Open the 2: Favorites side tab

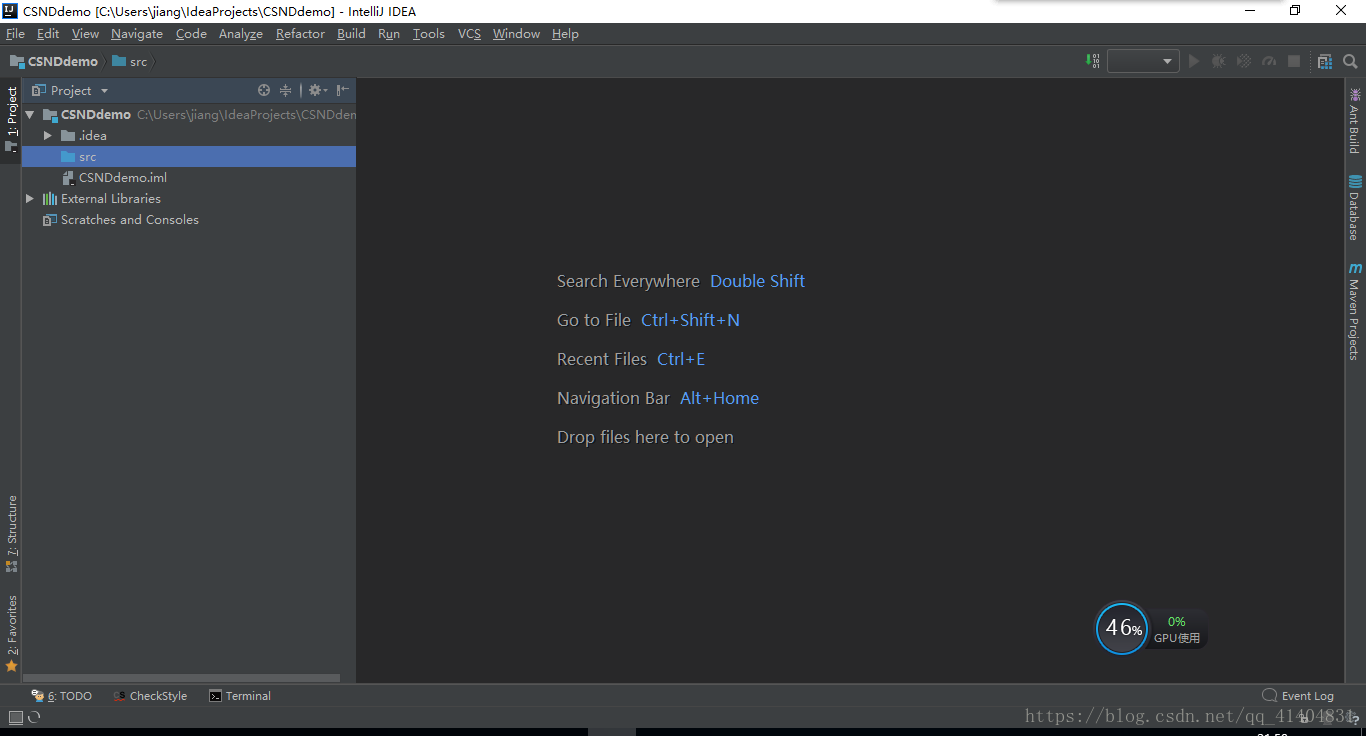11,633
